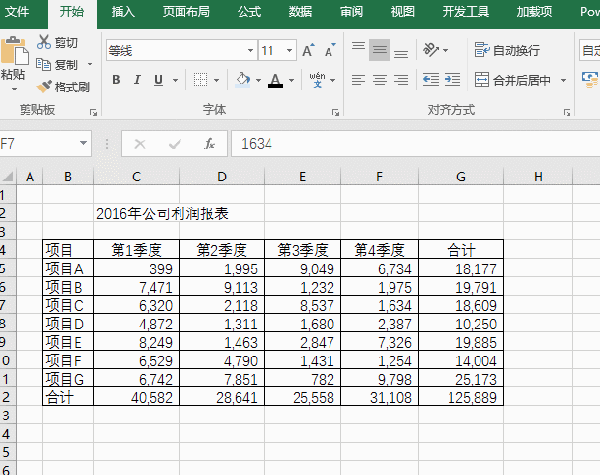This screenshot has height=475, width=600.
Task: Toggle Bold formatting
Action: pos(116,80)
